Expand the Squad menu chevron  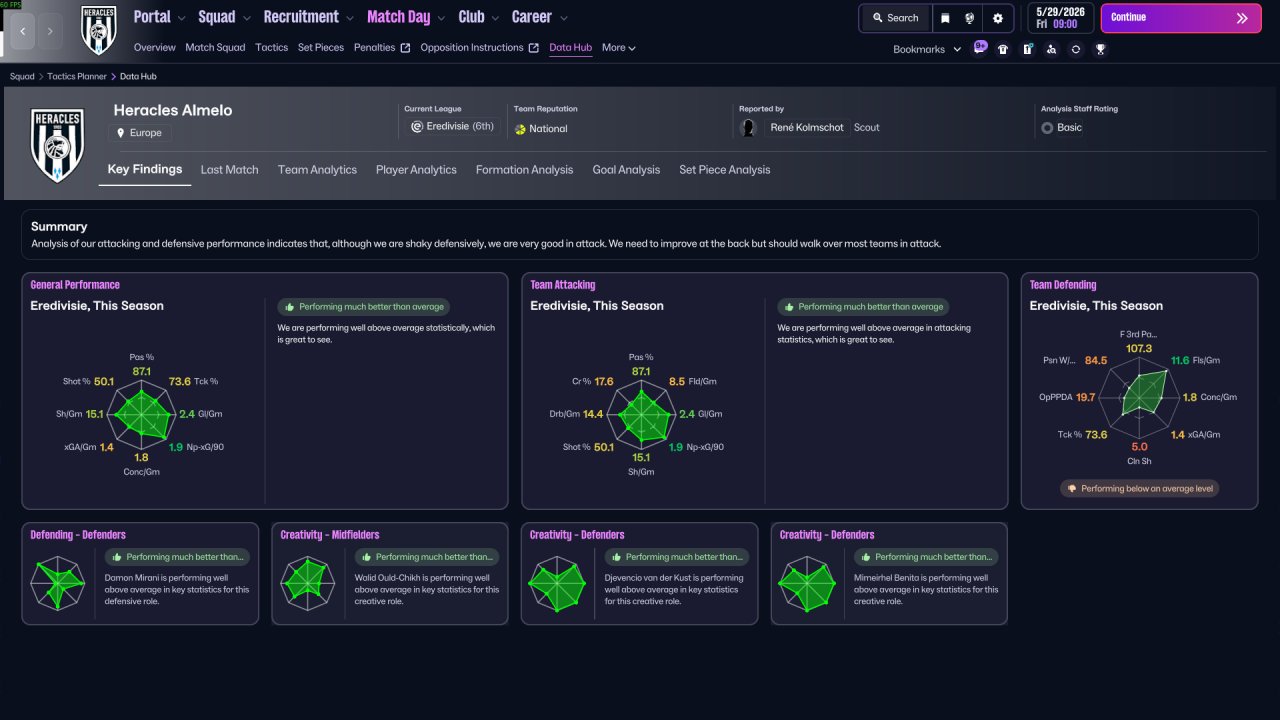click(246, 18)
